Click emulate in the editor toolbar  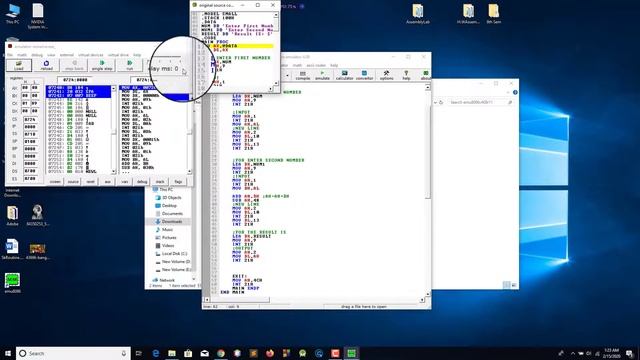click(x=322, y=75)
